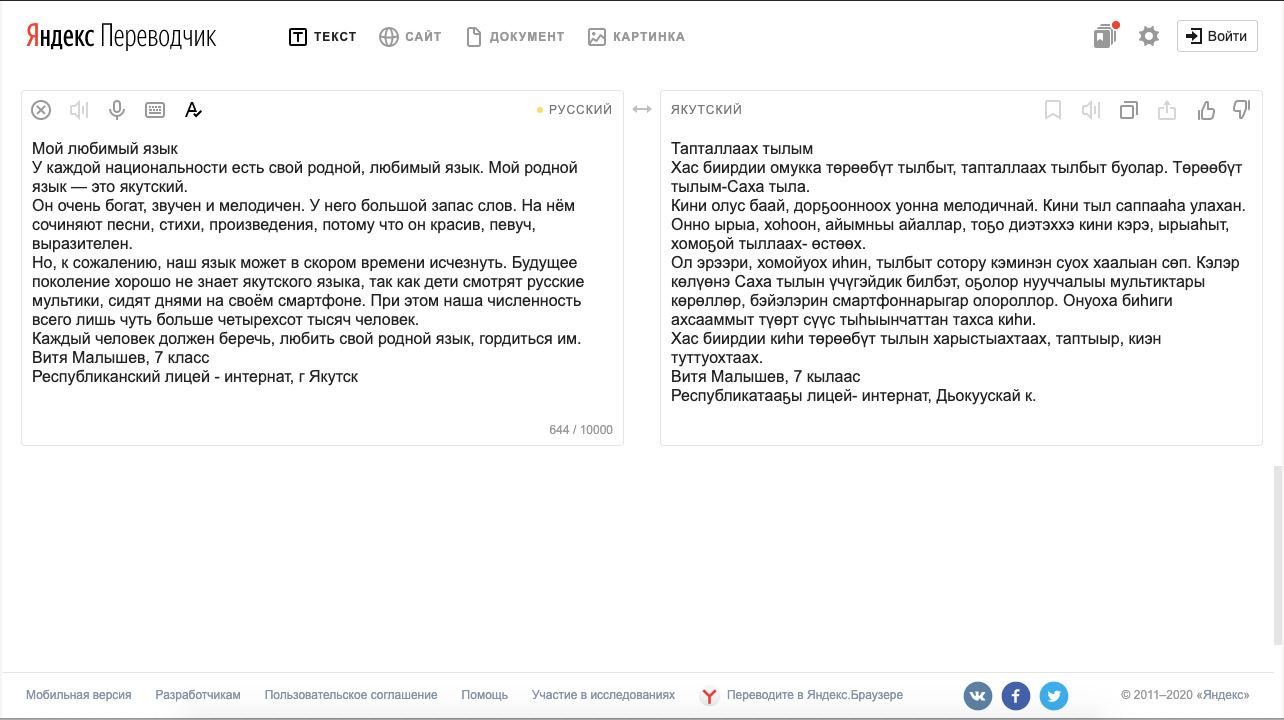Click the 'Тапталлаах тылым' translated title
Screen dimensions: 1284x720
(x=742, y=149)
